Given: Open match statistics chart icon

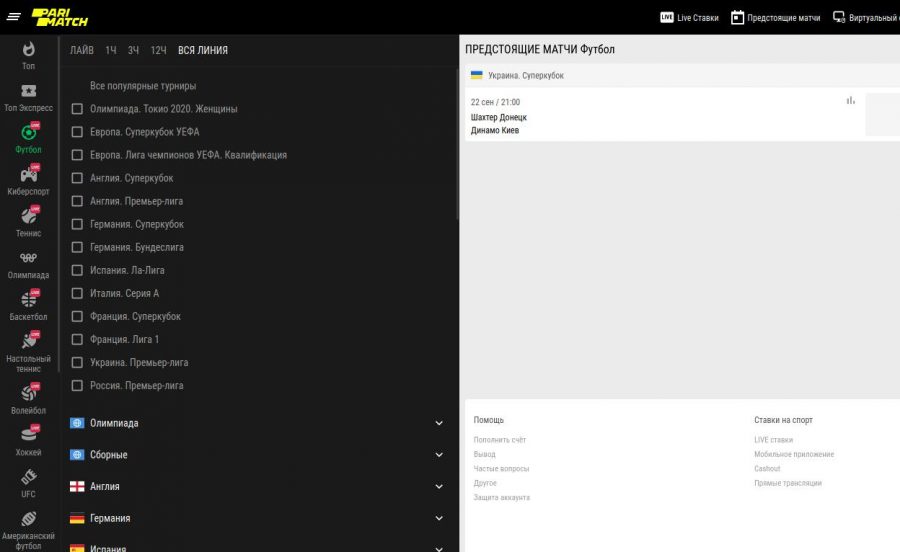Looking at the screenshot, I should (x=851, y=100).
